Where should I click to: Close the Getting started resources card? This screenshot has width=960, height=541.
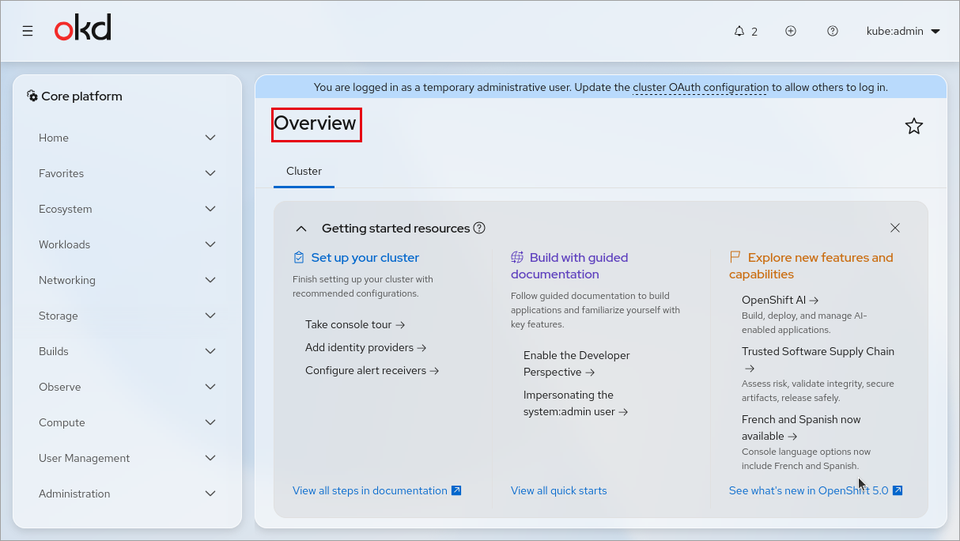click(894, 228)
